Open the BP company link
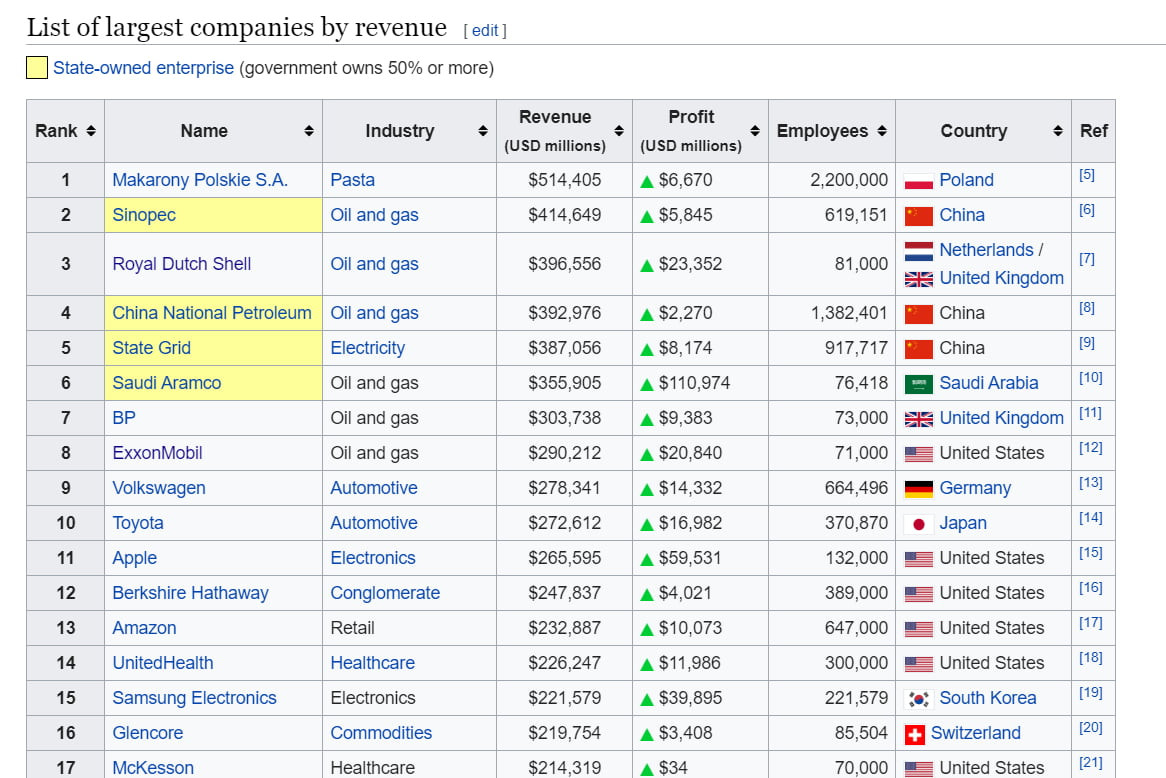The height and width of the screenshot is (778, 1166). (x=124, y=418)
